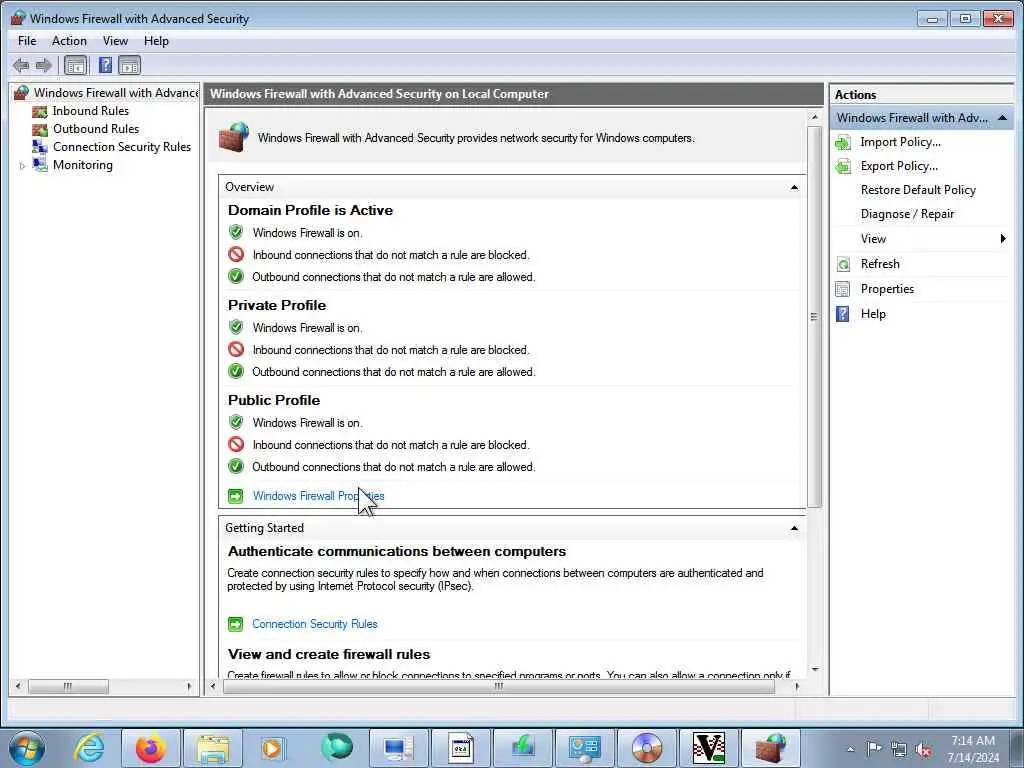
Task: Click the Import Policy icon
Action: [x=843, y=142]
